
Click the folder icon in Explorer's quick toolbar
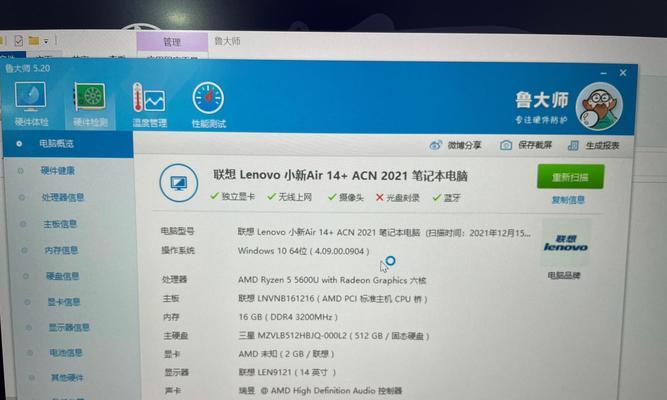(34, 41)
